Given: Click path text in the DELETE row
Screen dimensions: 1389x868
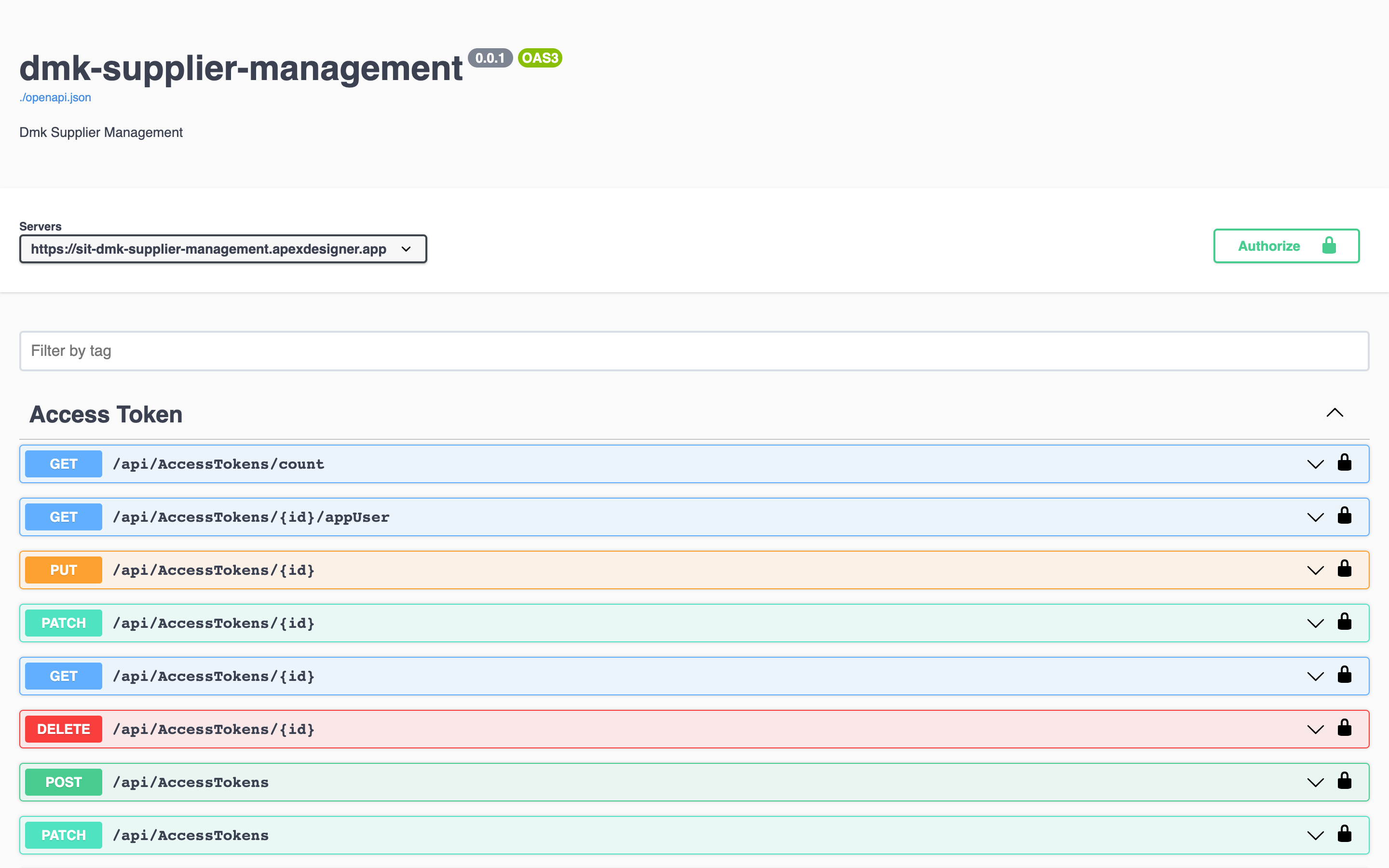Looking at the screenshot, I should tap(214, 729).
